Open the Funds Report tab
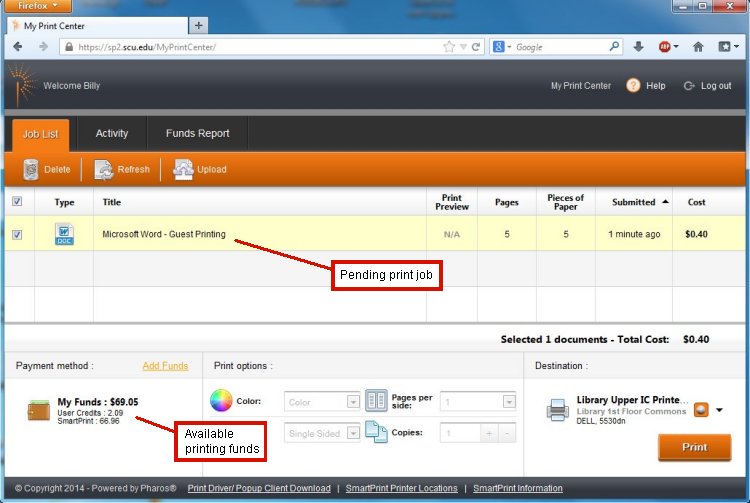Screen dimensions: 750x503 coord(197,133)
